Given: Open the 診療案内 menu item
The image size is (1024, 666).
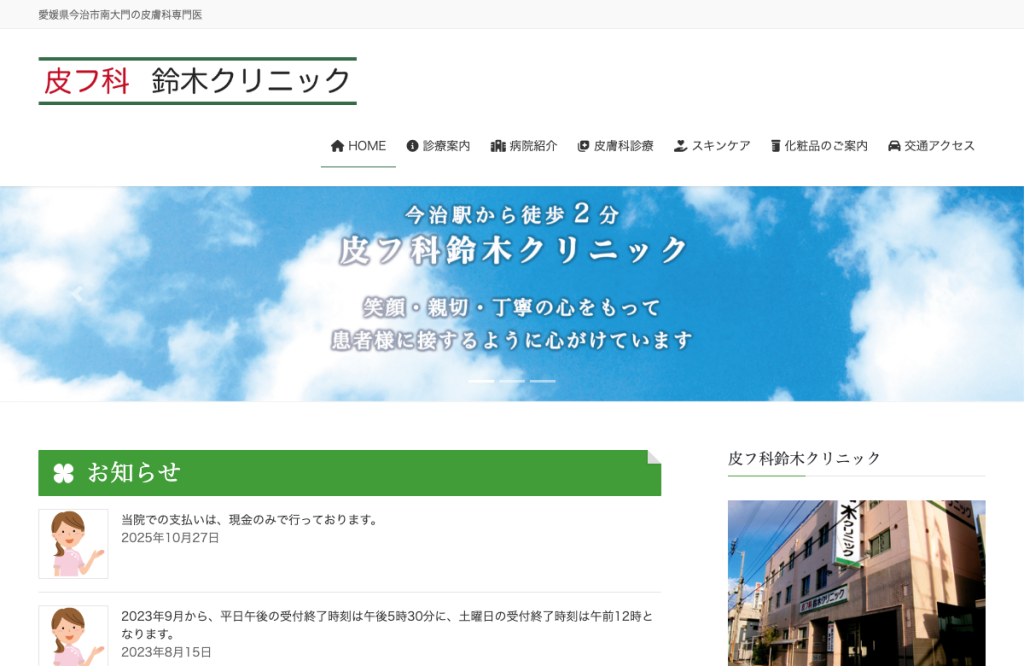Looking at the screenshot, I should click(x=438, y=146).
